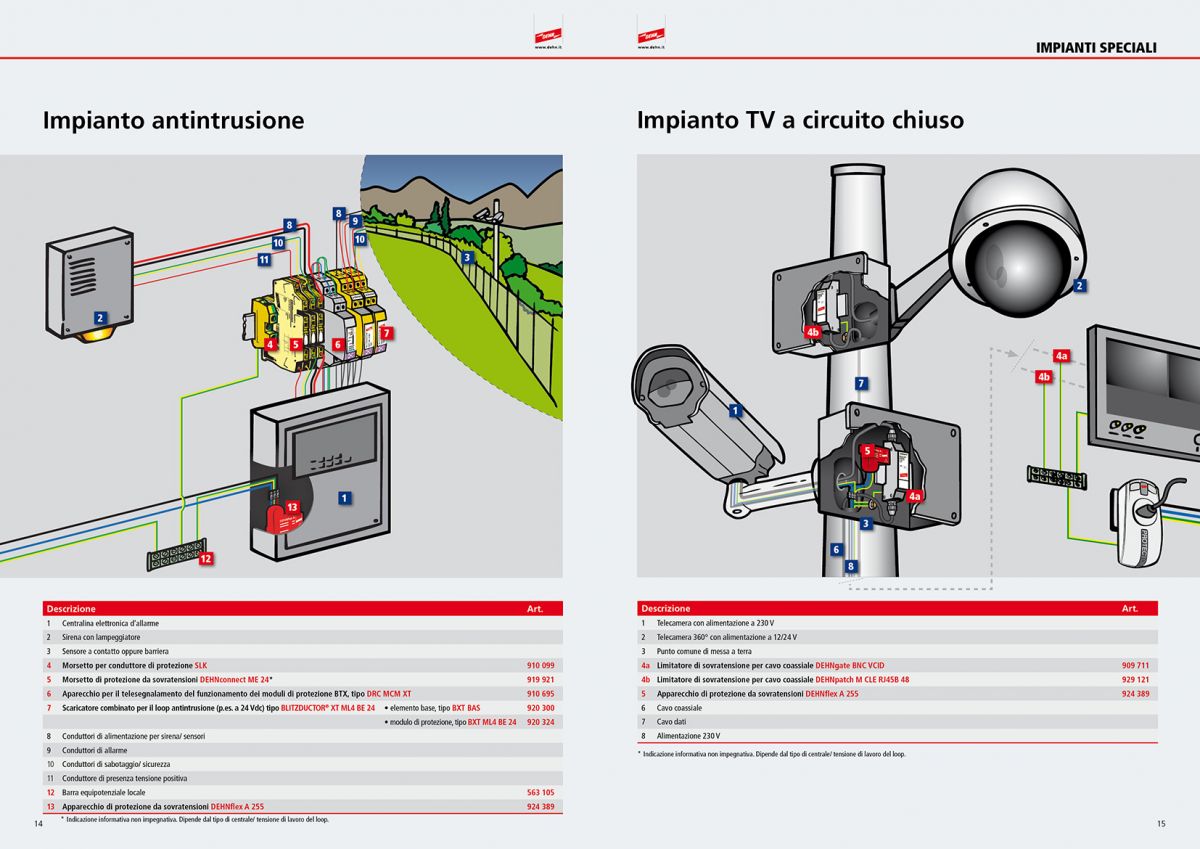Pick red marker 5 in the lower junction box

click(867, 451)
